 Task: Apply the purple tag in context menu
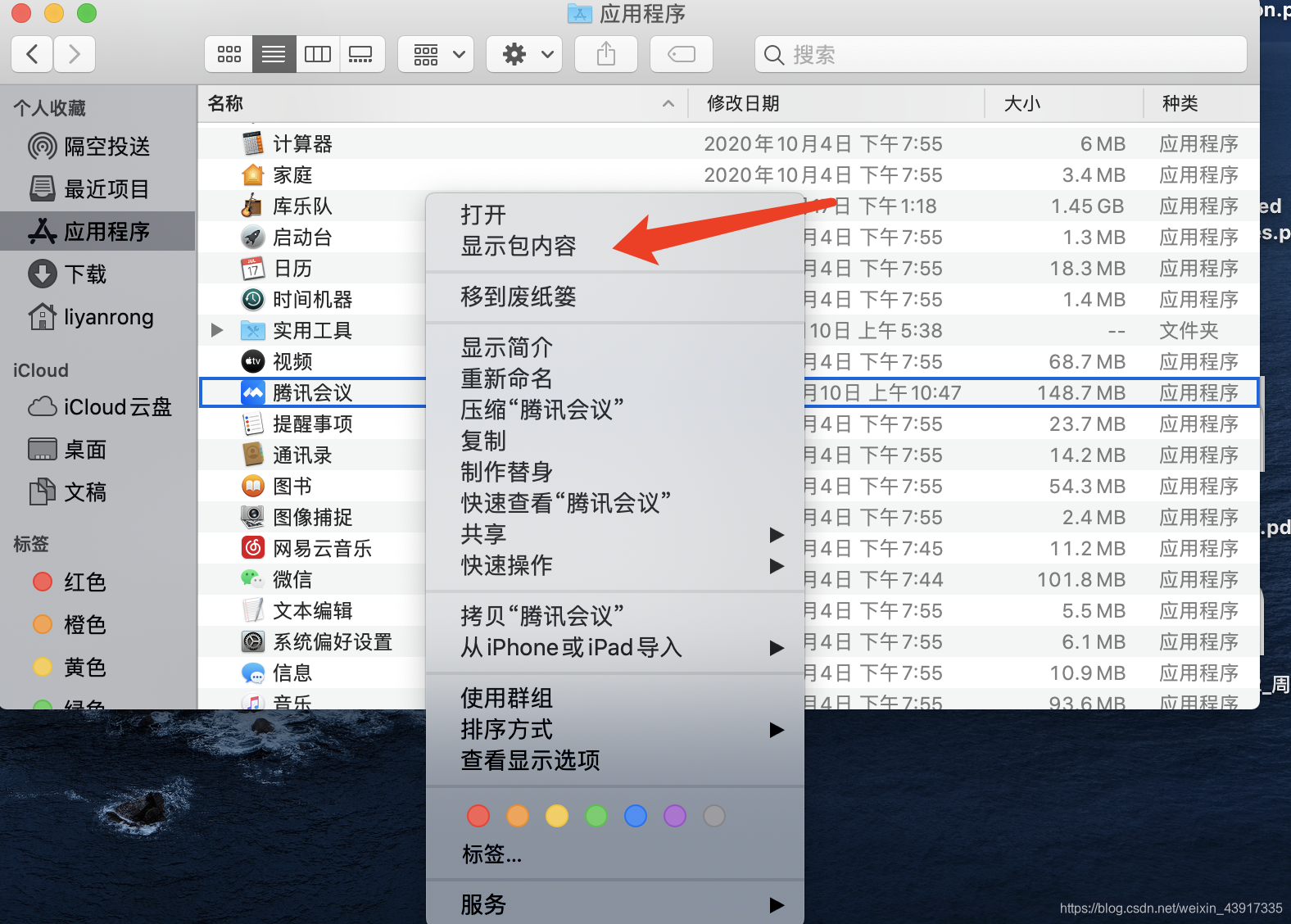(675, 816)
